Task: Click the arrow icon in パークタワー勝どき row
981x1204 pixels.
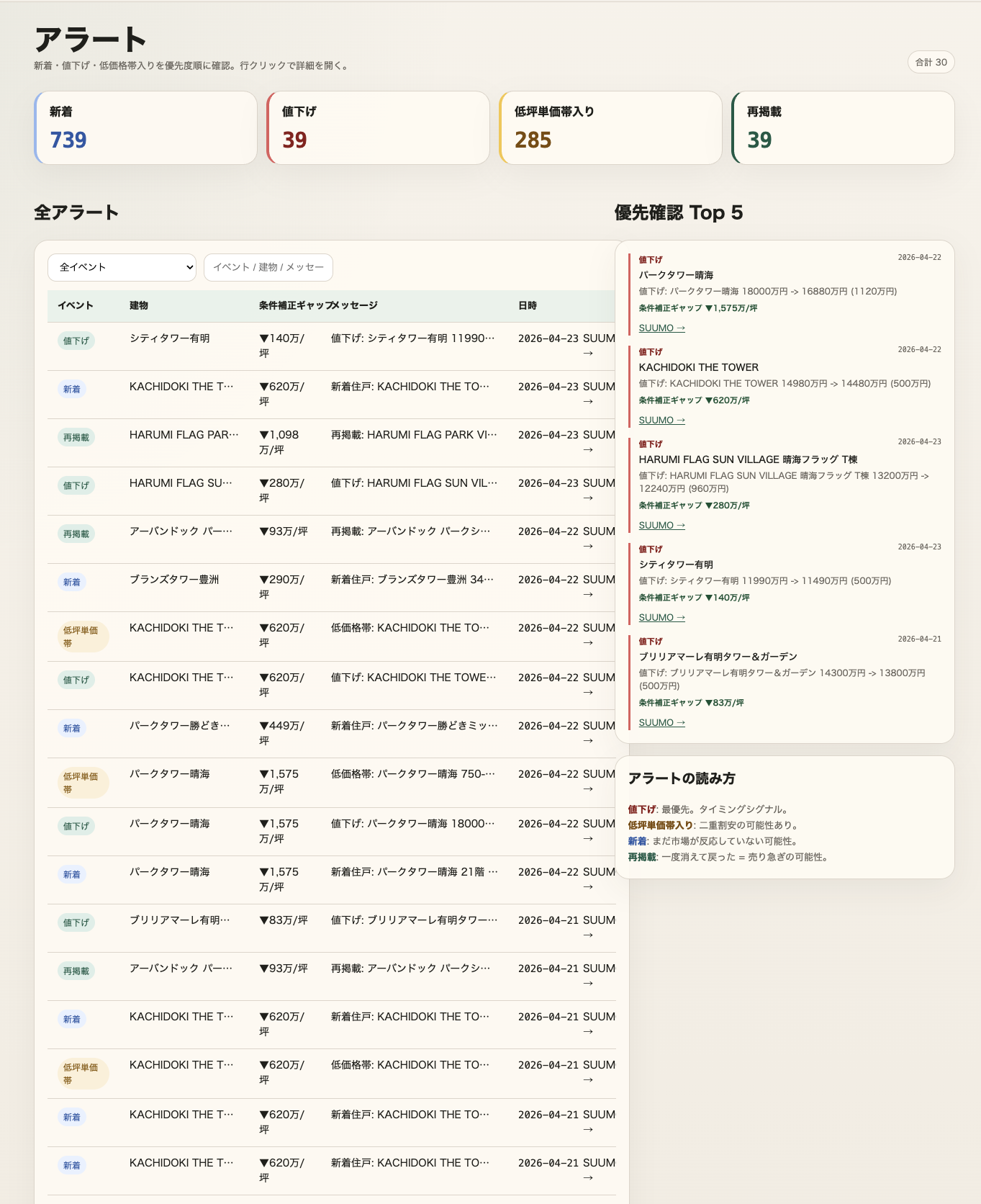Action: click(x=588, y=741)
